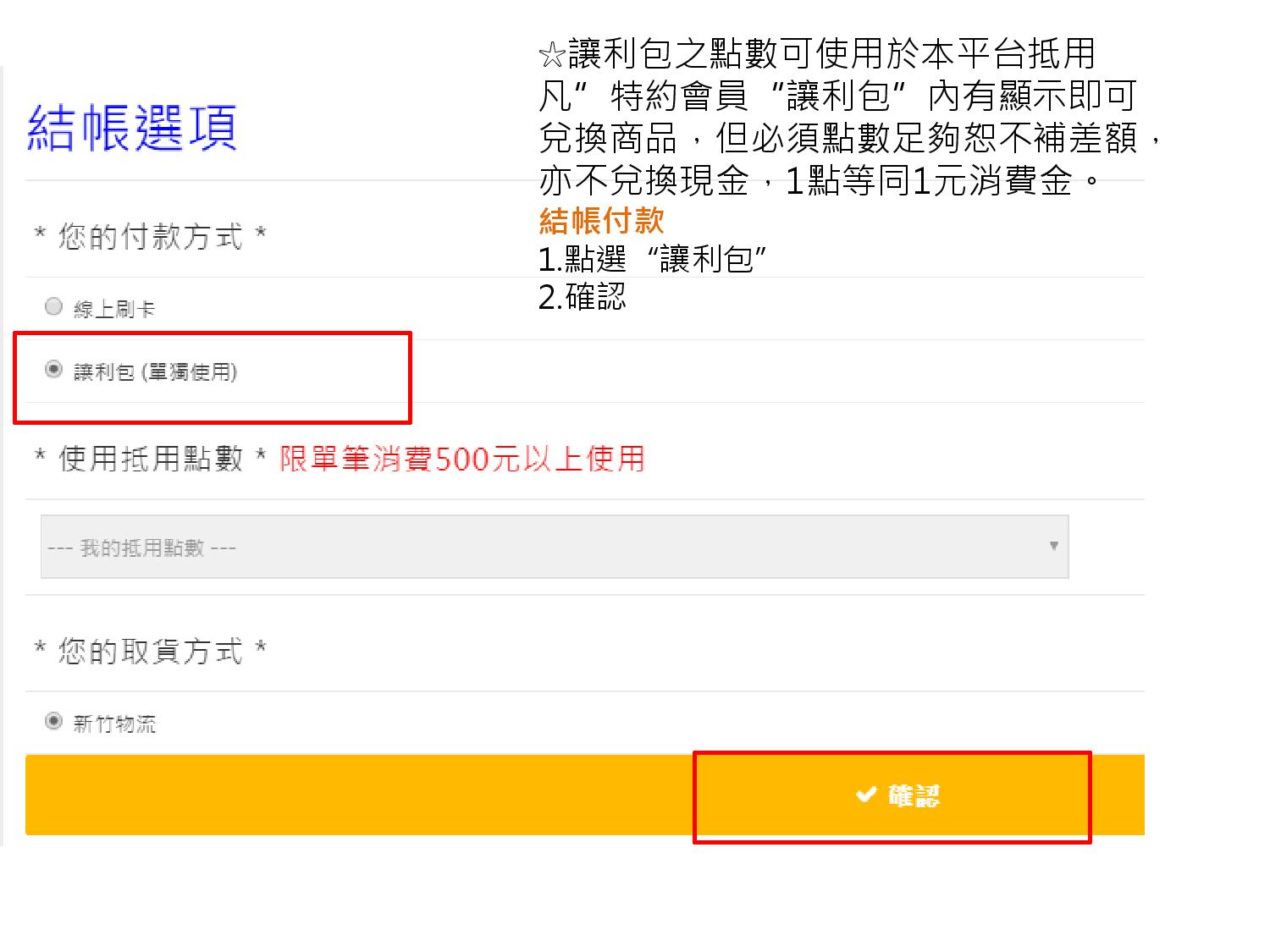Click the checkmark icon beside 確認
This screenshot has height=952, width=1270.
[865, 795]
